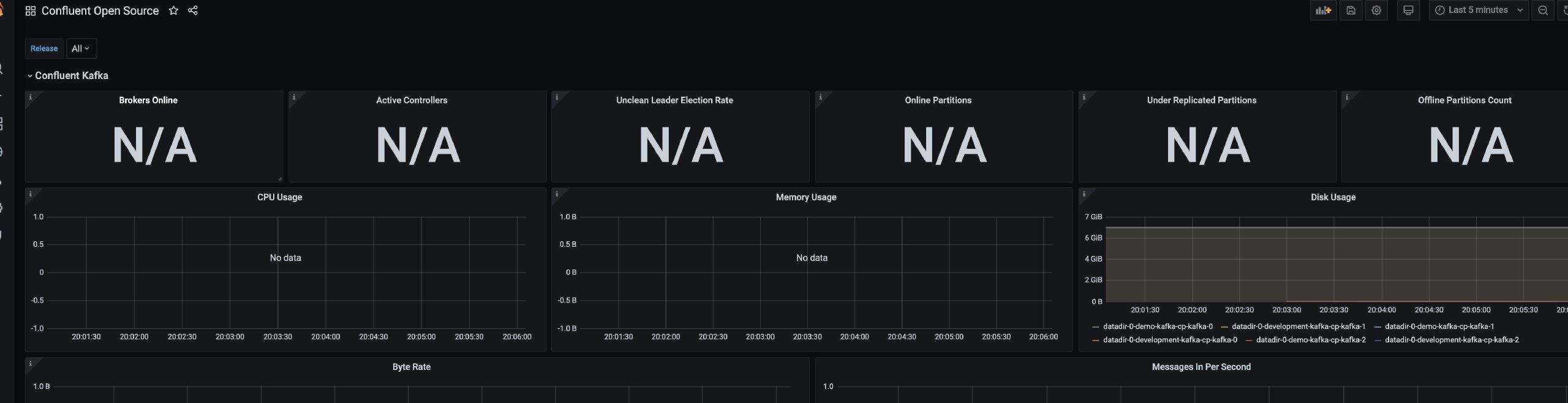This screenshot has height=403, width=1568.
Task: Open Byte Rate panel title menu
Action: pyautogui.click(x=412, y=367)
